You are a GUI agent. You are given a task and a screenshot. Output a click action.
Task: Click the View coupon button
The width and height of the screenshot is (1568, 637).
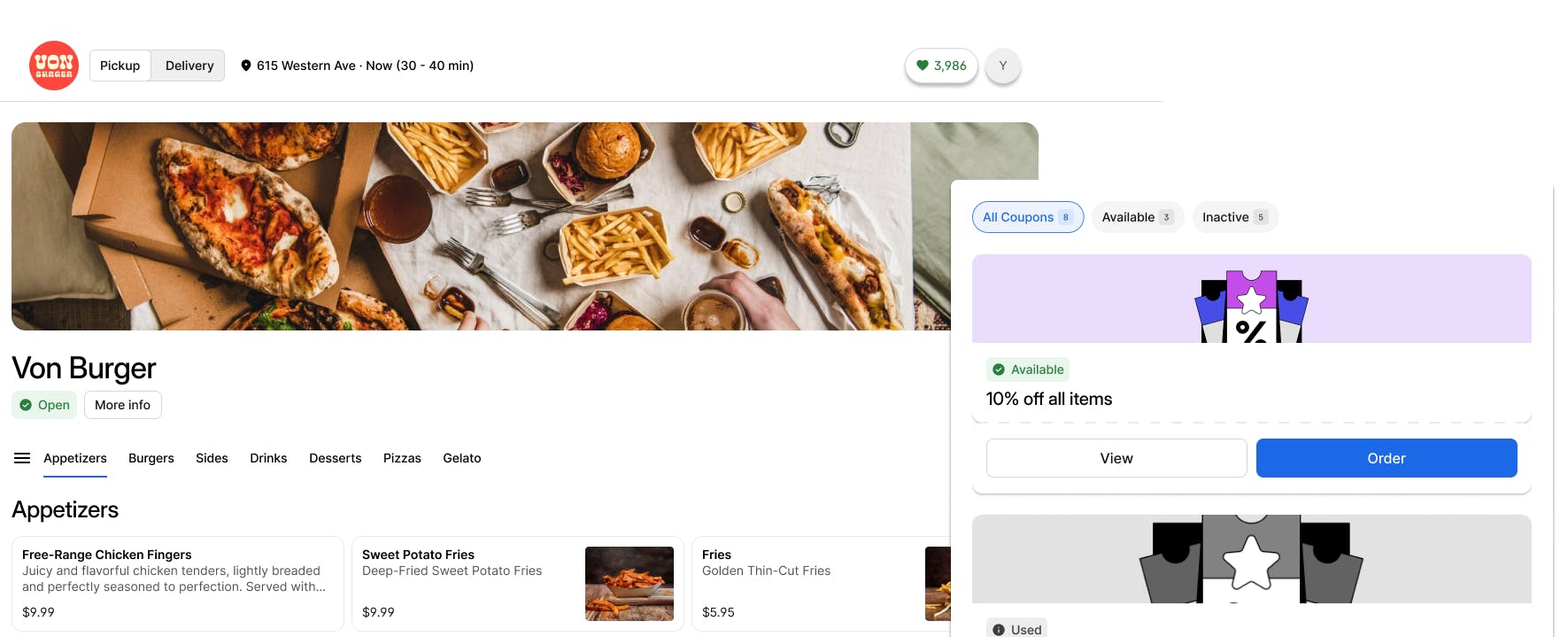pyautogui.click(x=1116, y=458)
